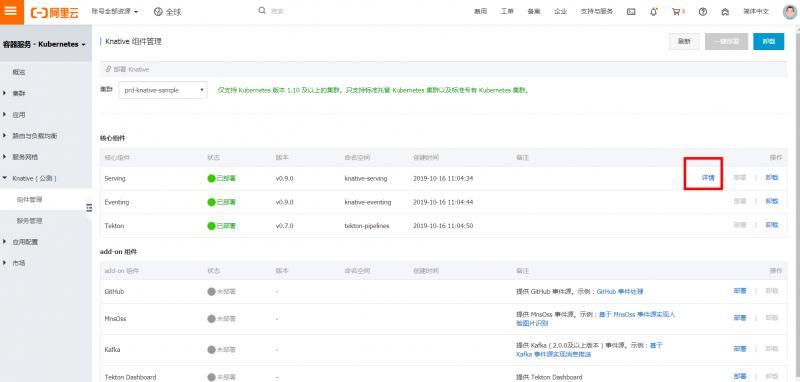Click grey status icon in Kafka row

point(211,350)
